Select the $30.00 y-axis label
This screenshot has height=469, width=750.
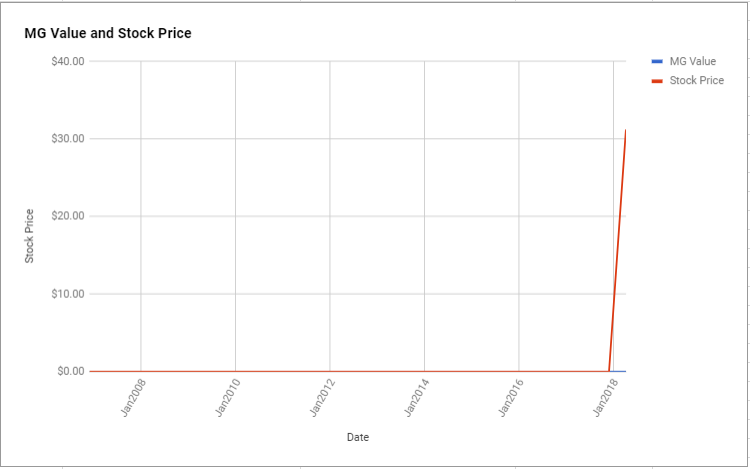pos(68,139)
